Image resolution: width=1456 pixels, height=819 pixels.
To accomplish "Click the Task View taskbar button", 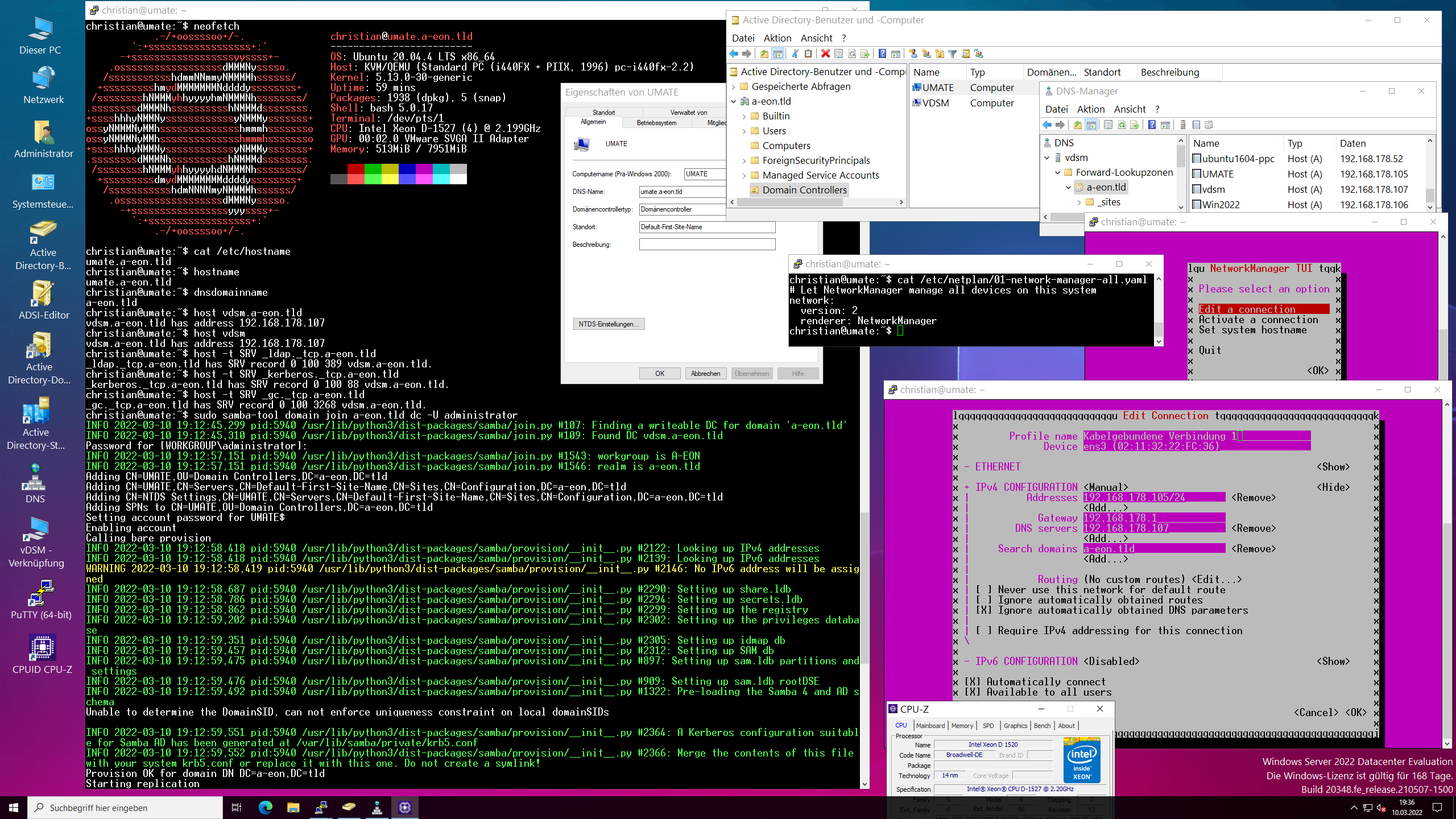I will coord(237,807).
